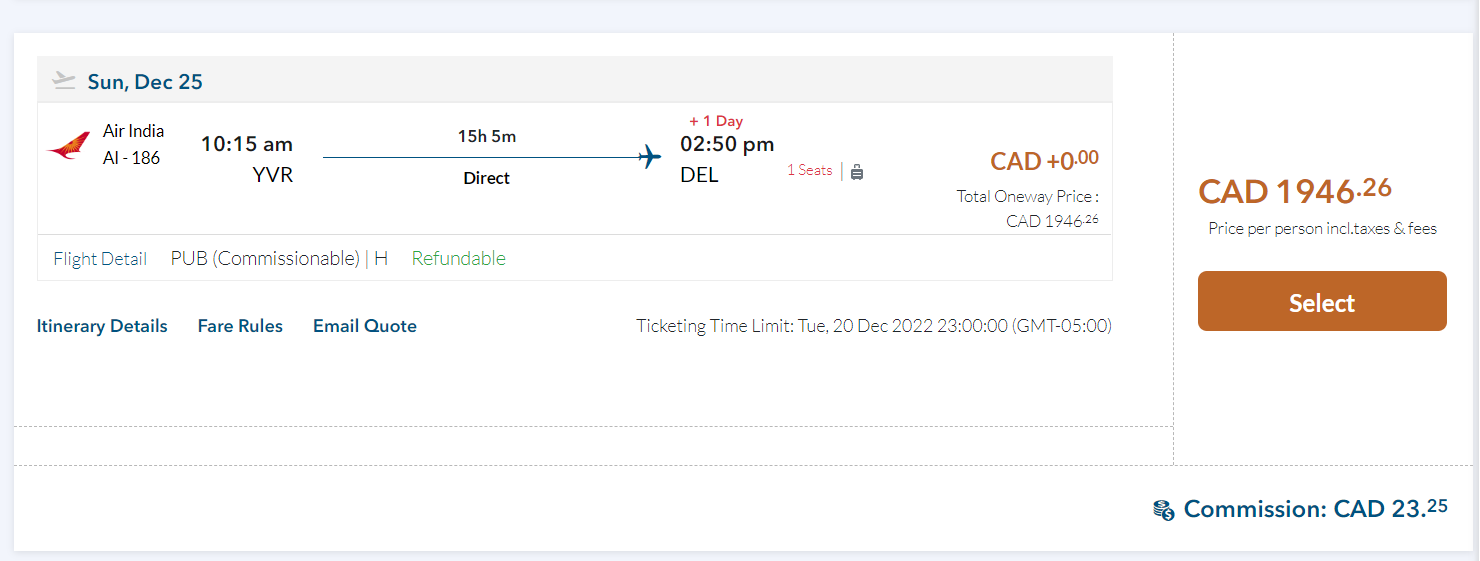
Task: Click the 02:50 pm arrival time
Action: [727, 144]
